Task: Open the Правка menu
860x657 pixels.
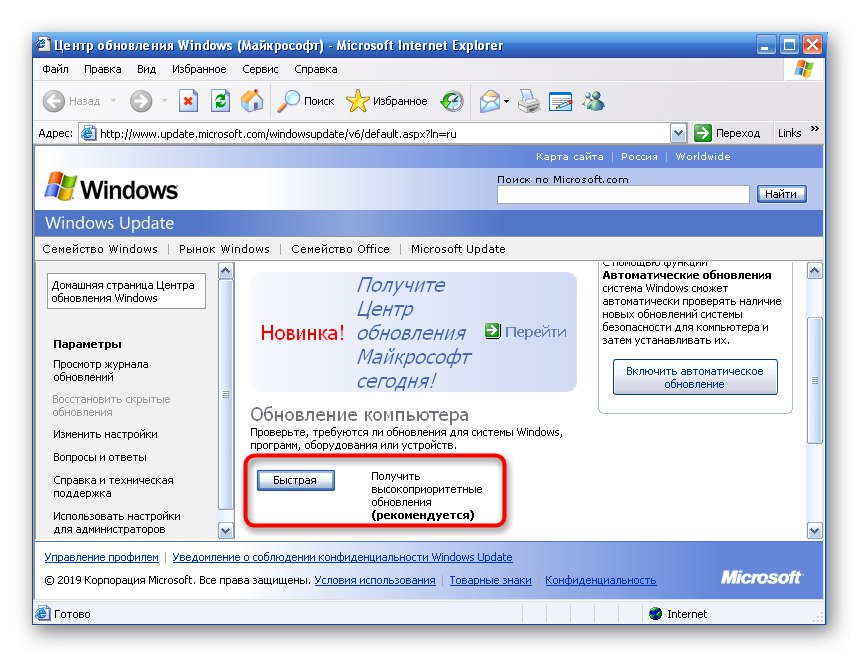Action: 103,69
